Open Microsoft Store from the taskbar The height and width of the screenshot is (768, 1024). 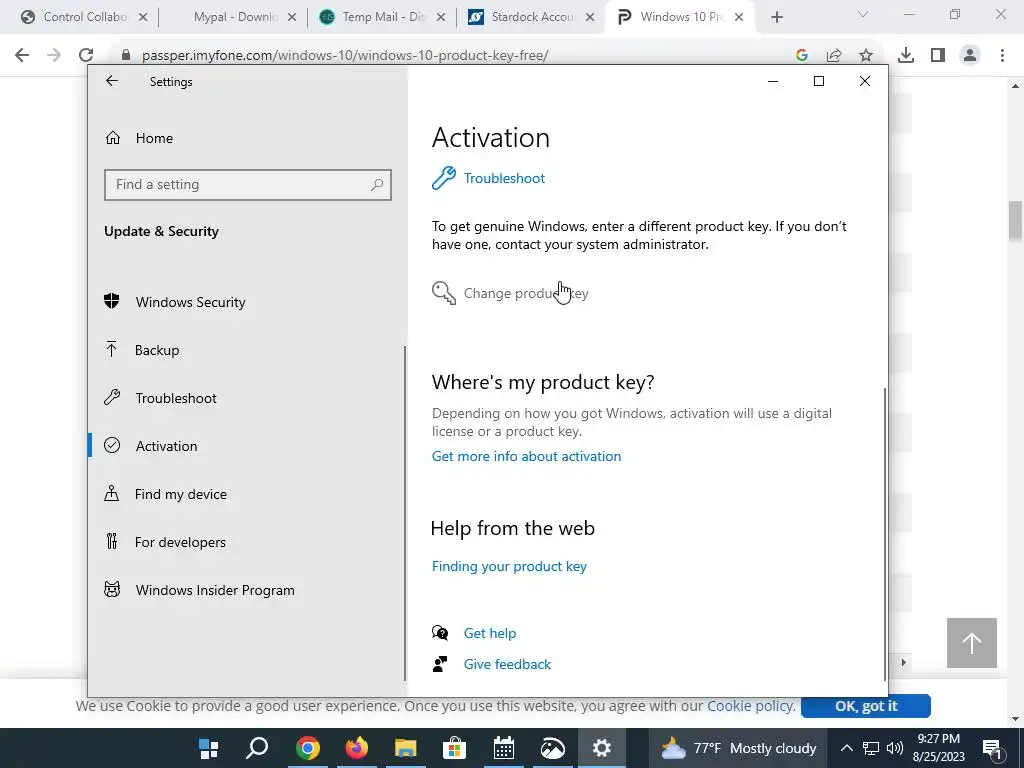pyautogui.click(x=455, y=748)
